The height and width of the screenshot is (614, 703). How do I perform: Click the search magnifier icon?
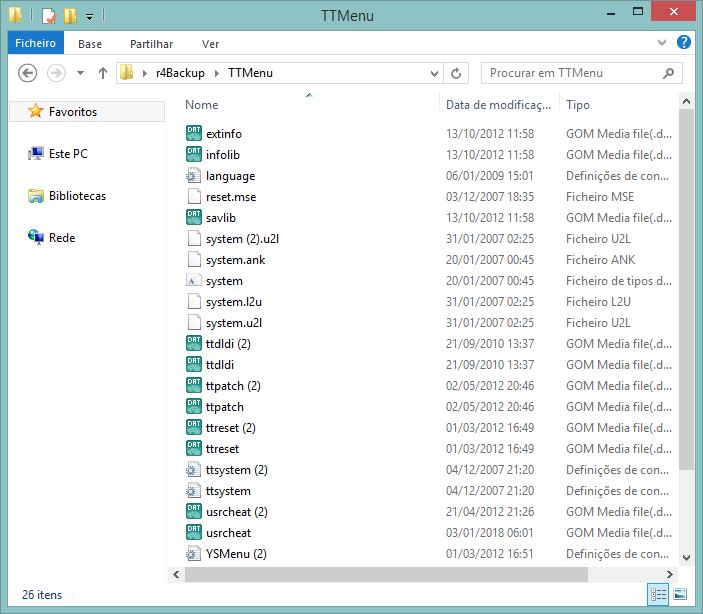[668, 73]
